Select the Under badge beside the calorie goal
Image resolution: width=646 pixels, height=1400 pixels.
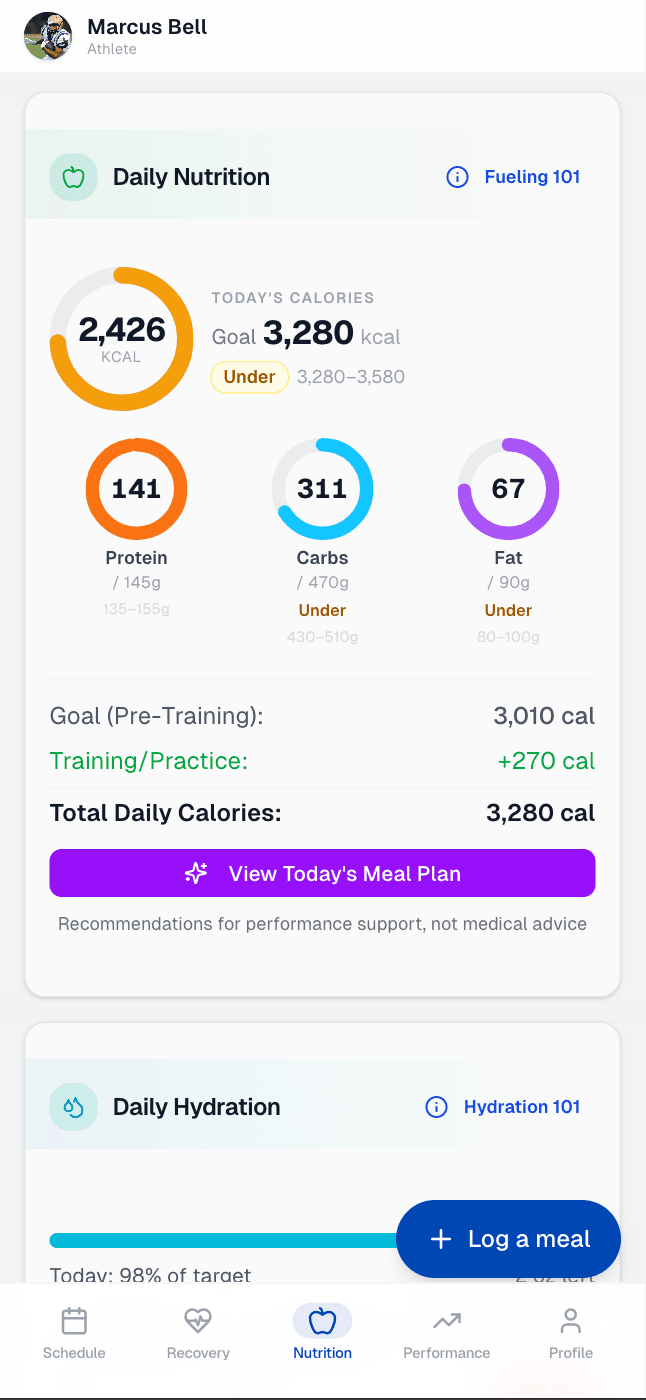[249, 377]
